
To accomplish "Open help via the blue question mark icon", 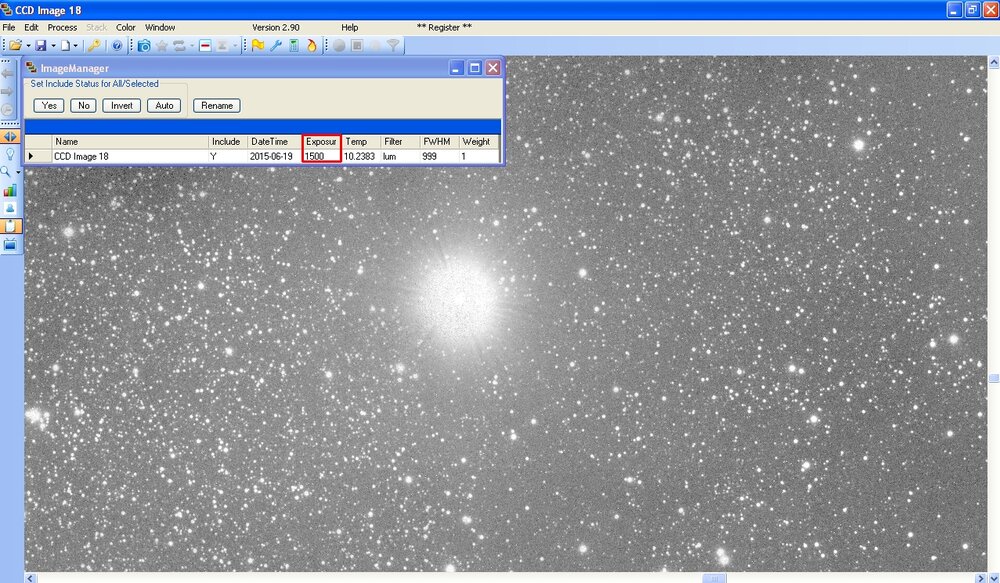I will coord(117,46).
